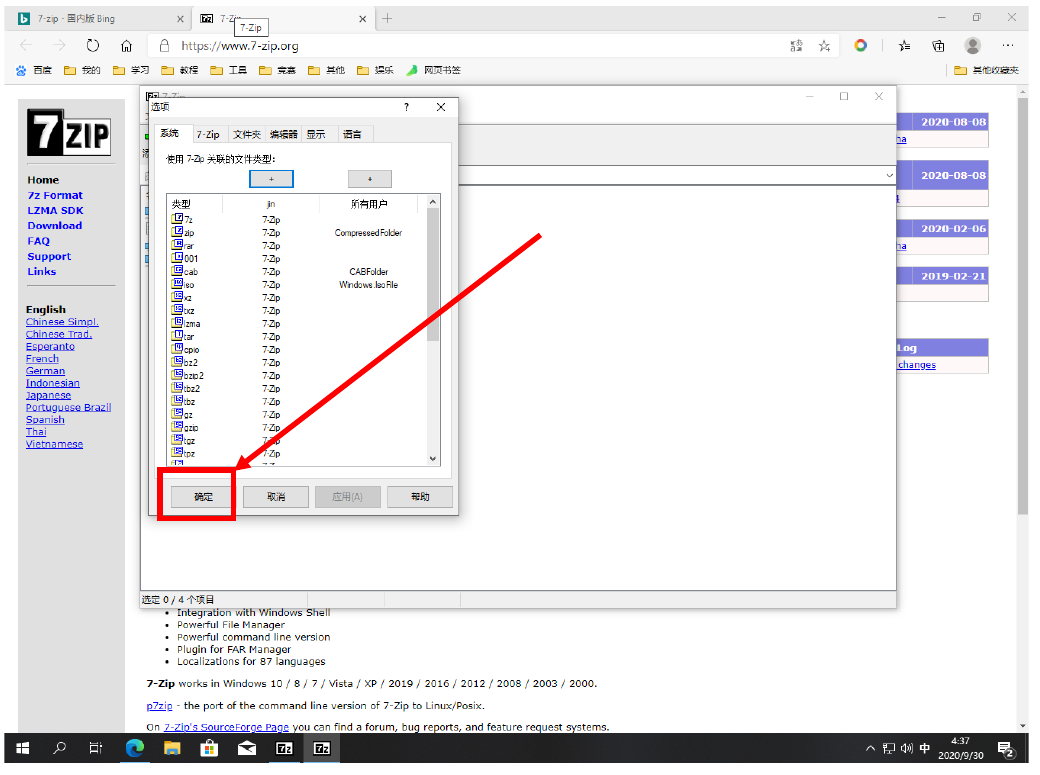Click the plus button above jin column
1040x775 pixels.
(x=271, y=179)
